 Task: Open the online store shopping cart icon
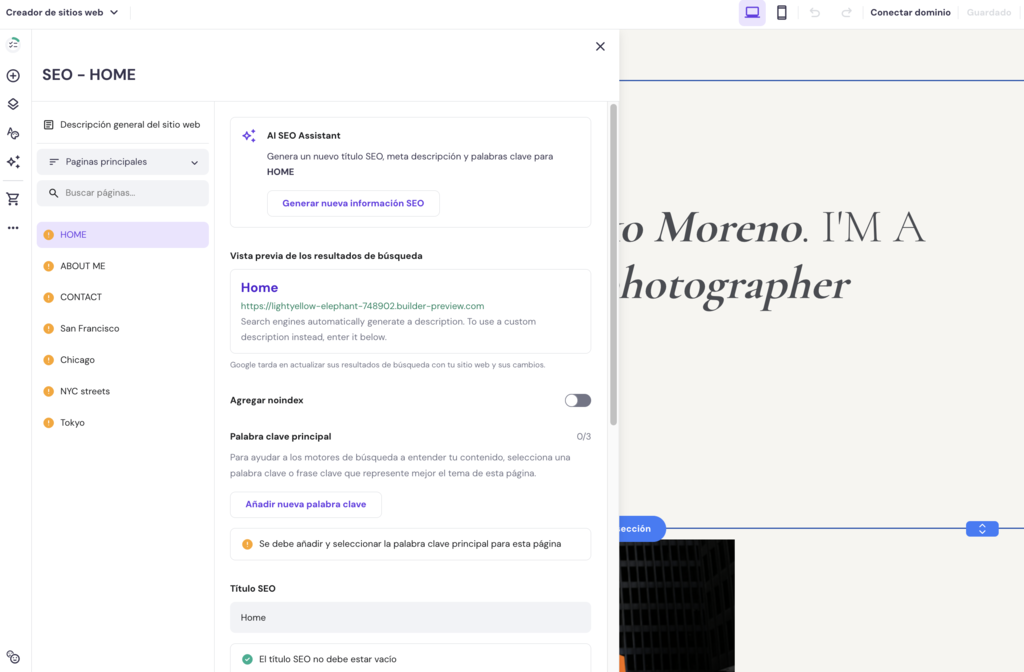click(13, 198)
